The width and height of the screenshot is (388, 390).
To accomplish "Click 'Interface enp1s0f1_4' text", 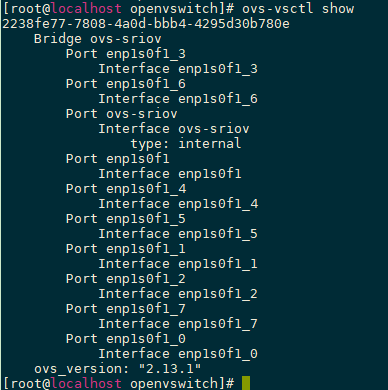I will [x=178, y=204].
